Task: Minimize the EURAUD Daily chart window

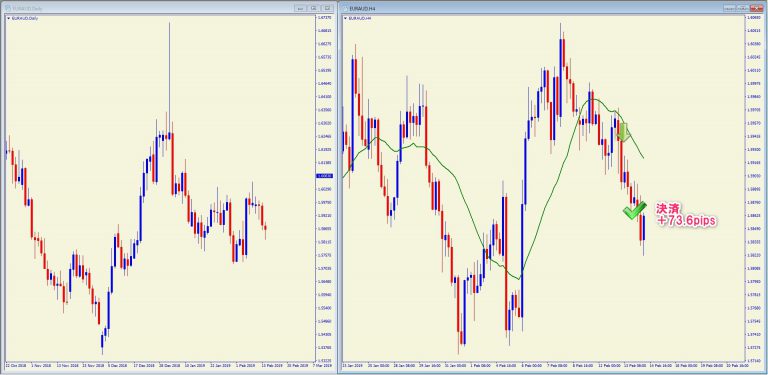Action: click(x=300, y=8)
